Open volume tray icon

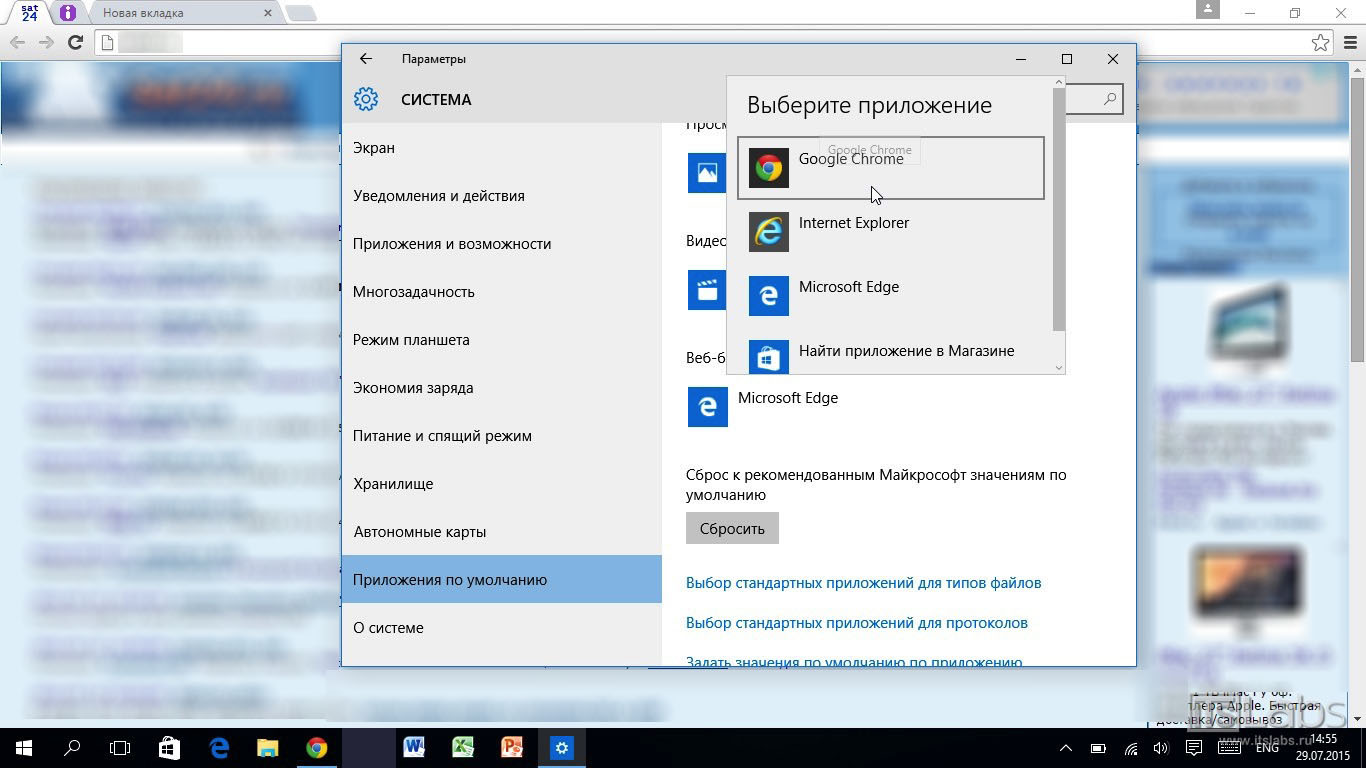pyautogui.click(x=1160, y=748)
